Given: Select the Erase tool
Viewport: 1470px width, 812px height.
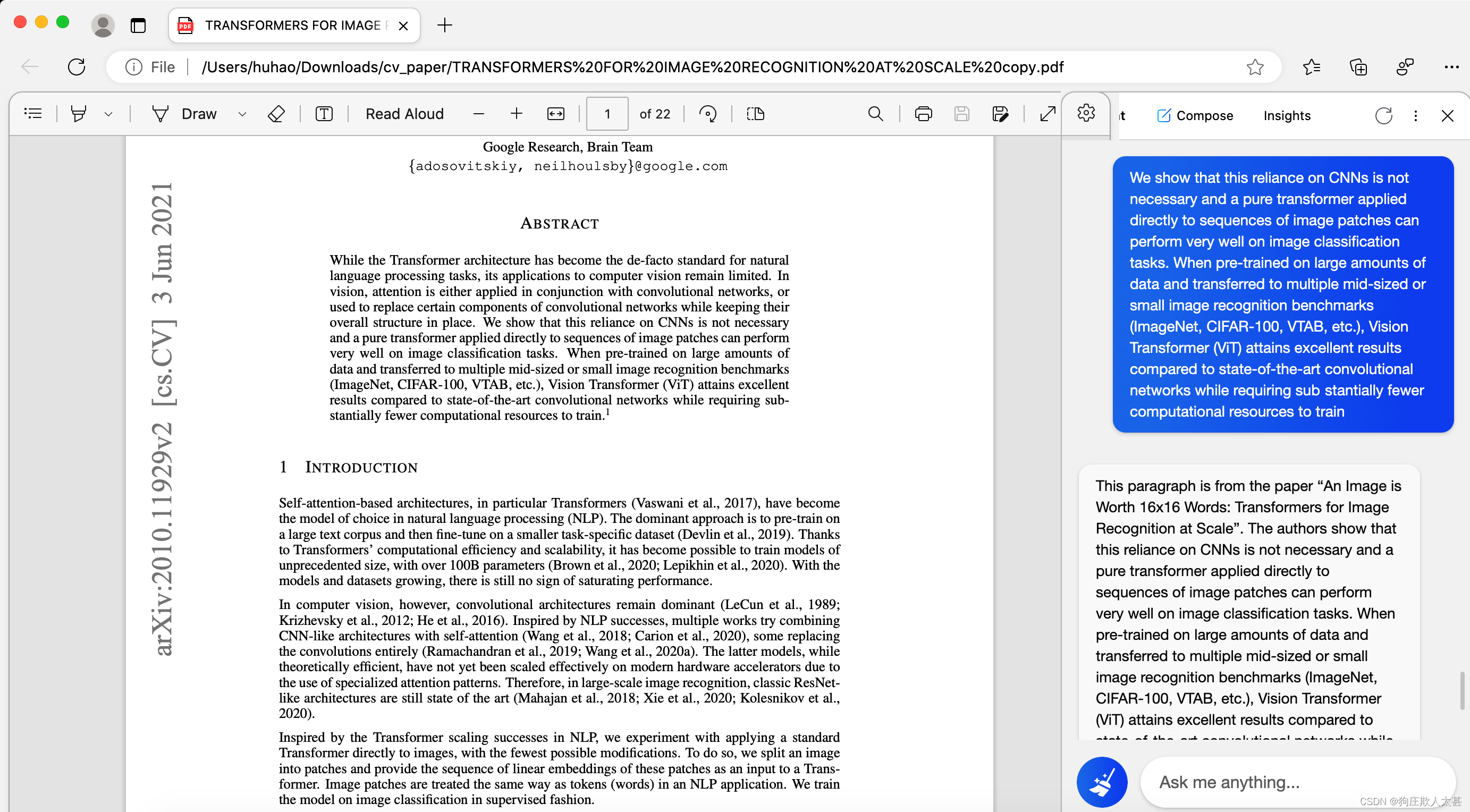Looking at the screenshot, I should point(276,114).
